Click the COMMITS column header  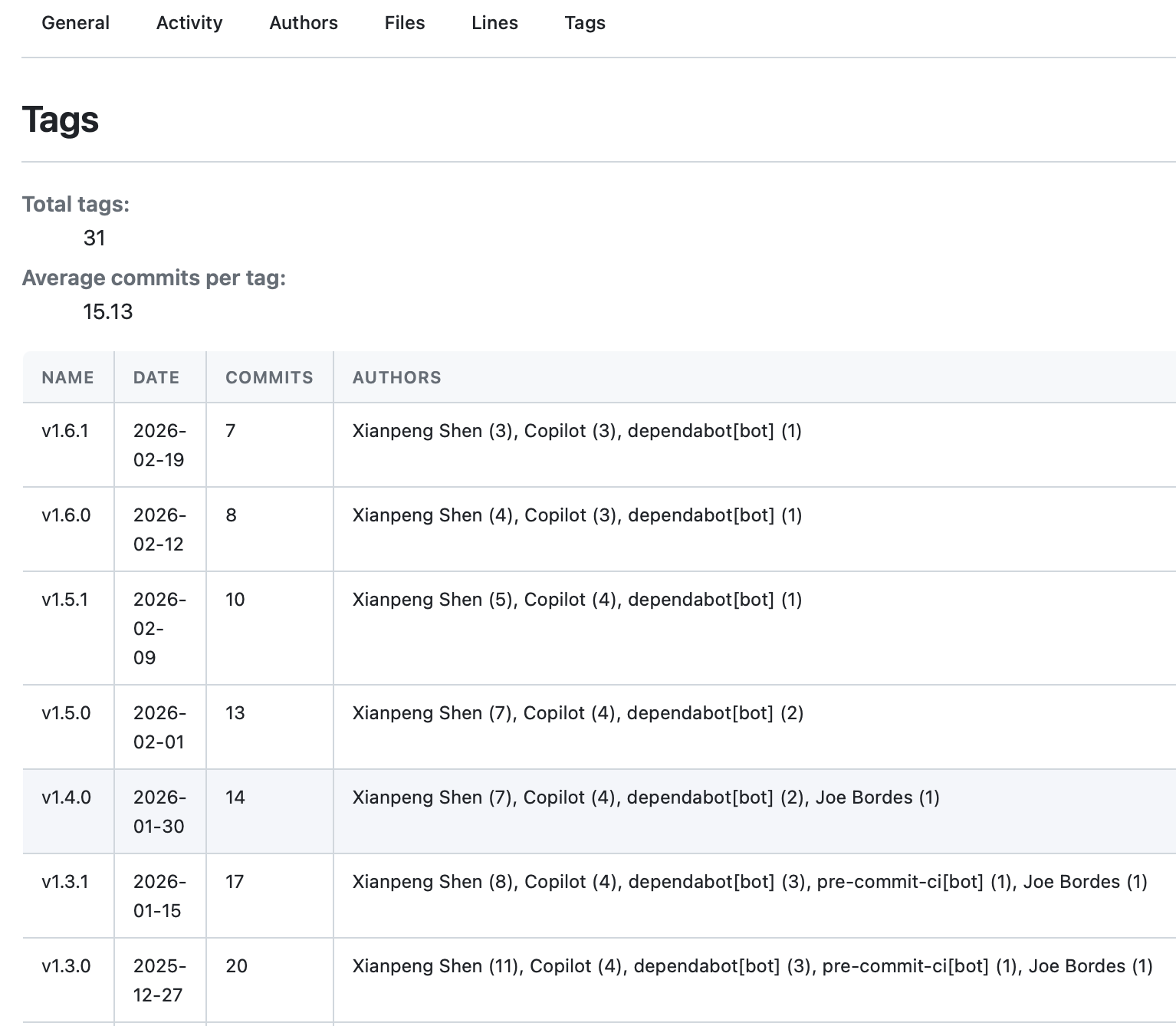tap(269, 377)
